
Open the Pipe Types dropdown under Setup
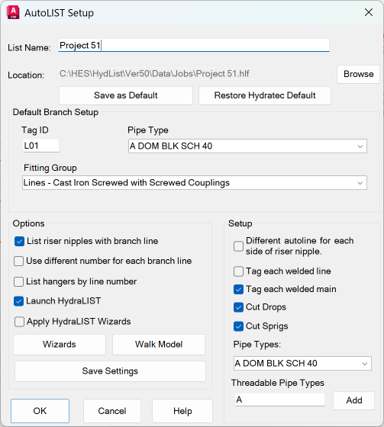[302, 363]
